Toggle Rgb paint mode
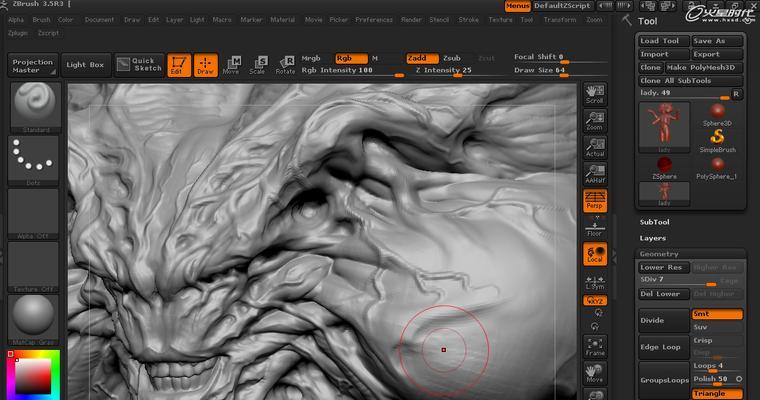Viewport: 760px width, 400px height. [x=351, y=58]
